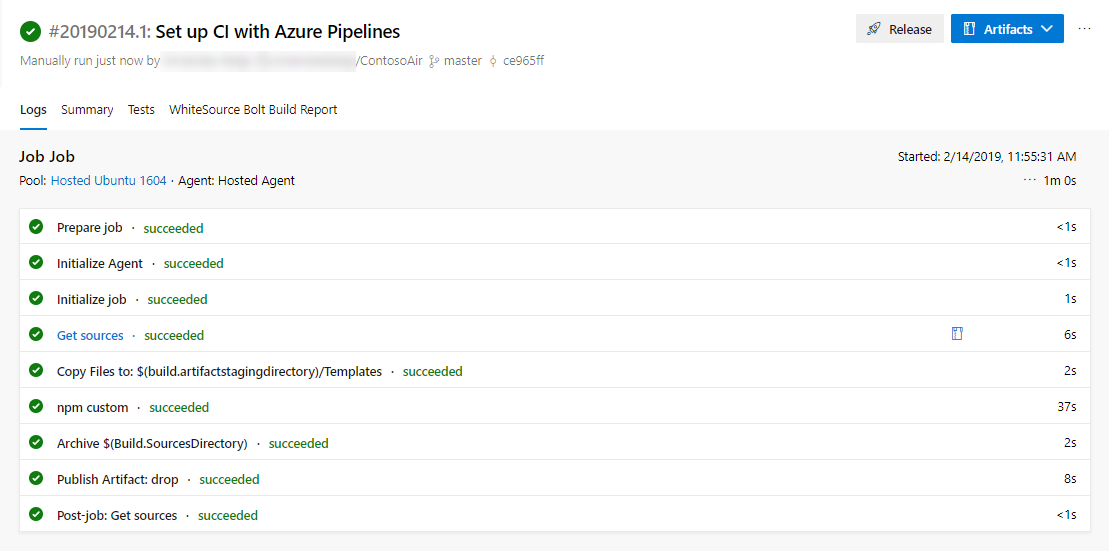Image resolution: width=1109 pixels, height=551 pixels.
Task: Click the green check icon for Initialize job
Action: coord(36,298)
